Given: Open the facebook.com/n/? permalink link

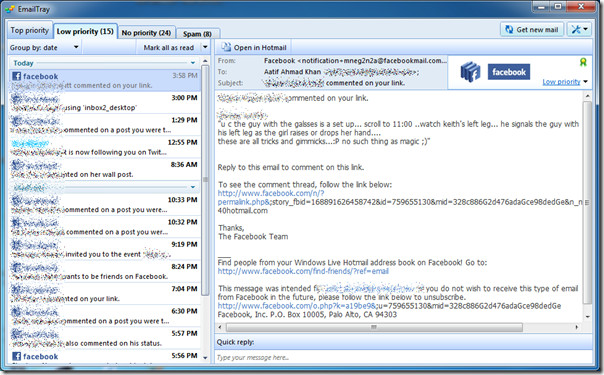Looking at the screenshot, I should coord(271,198).
